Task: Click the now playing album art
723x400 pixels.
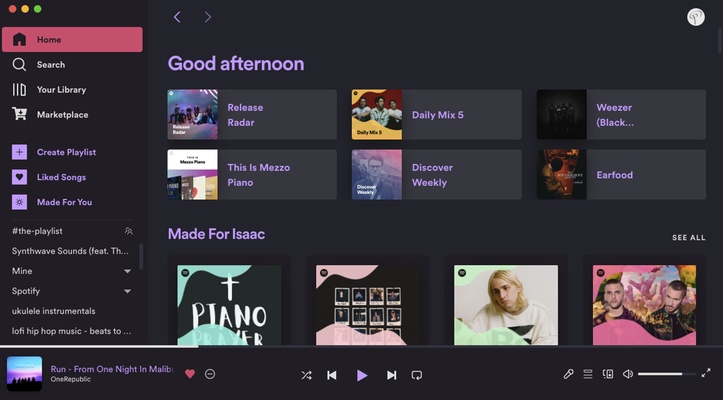Action: click(x=24, y=374)
